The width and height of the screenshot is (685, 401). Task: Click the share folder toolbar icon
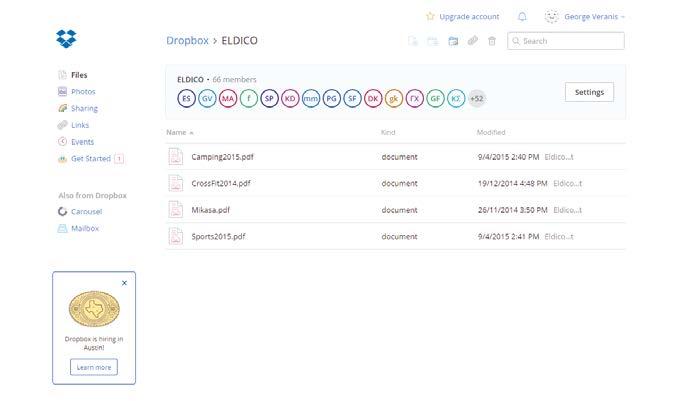453,41
